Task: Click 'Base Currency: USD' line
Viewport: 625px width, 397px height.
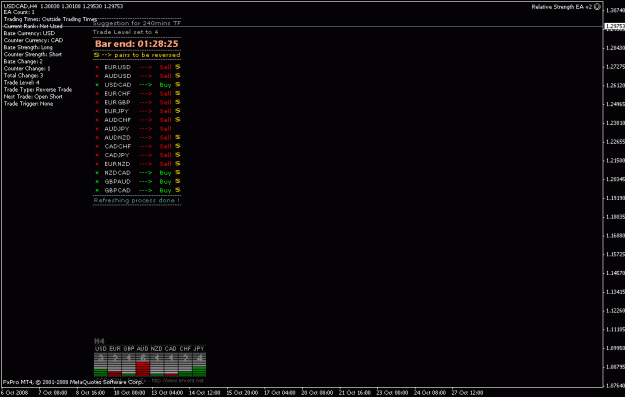Action: pos(29,33)
